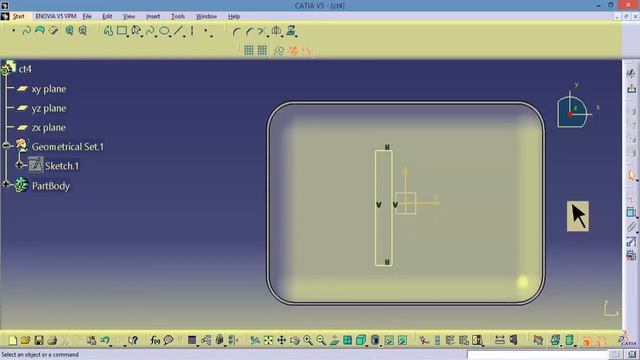Expand Sketch.1 node in tree
640x360 pixels.
(x=19, y=165)
